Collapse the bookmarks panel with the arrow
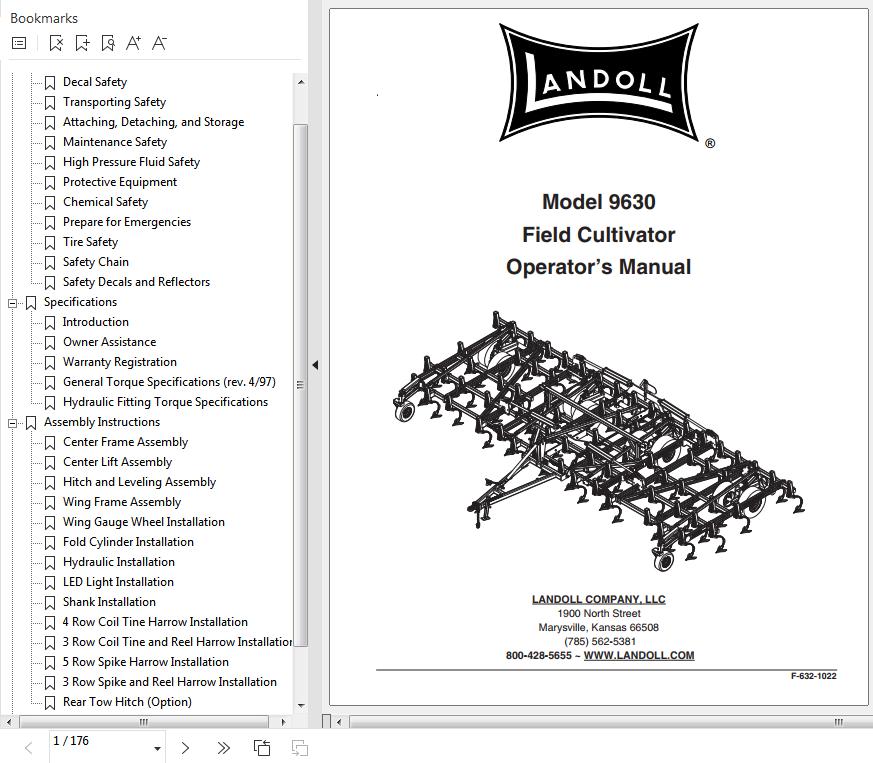 click(316, 365)
